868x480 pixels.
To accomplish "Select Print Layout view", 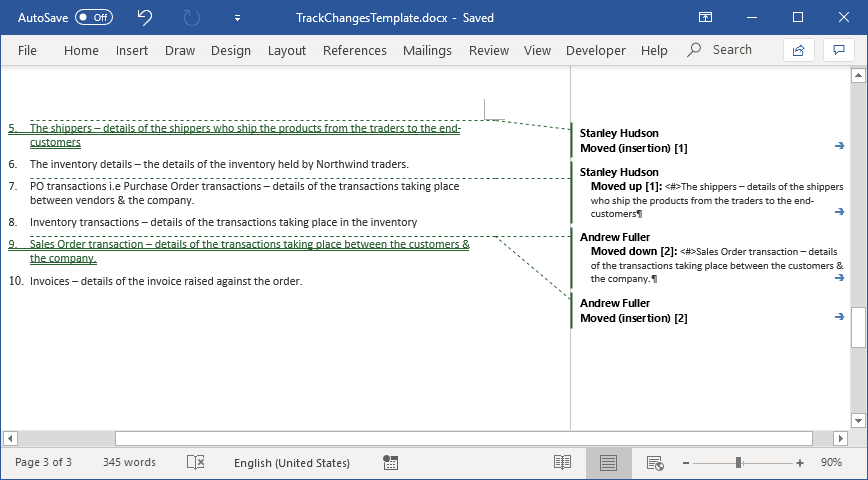I will [608, 463].
